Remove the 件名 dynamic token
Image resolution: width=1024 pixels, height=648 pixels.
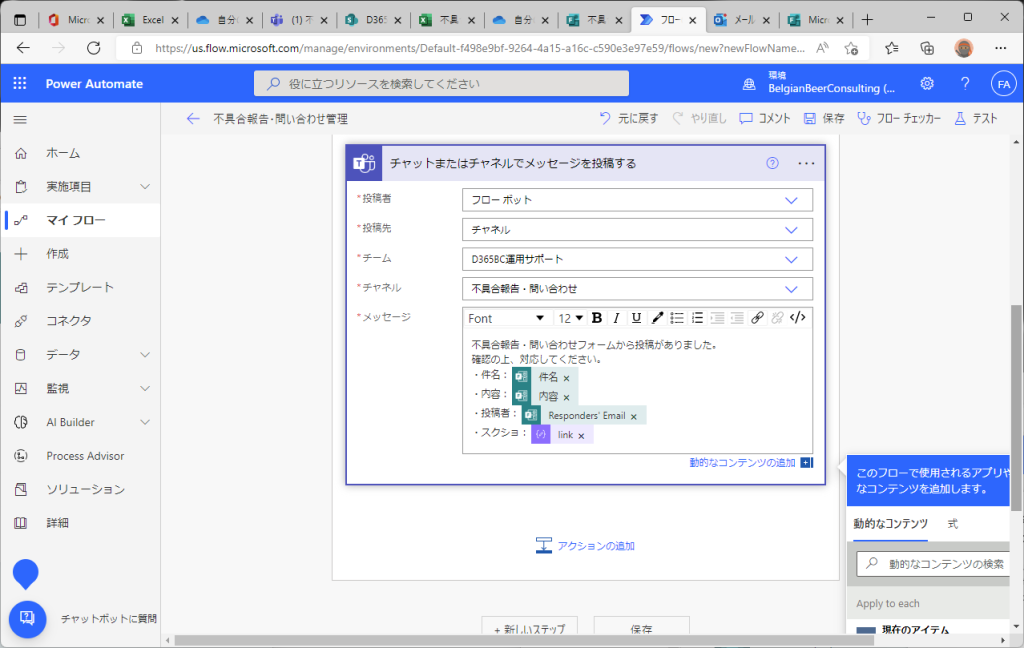click(566, 378)
